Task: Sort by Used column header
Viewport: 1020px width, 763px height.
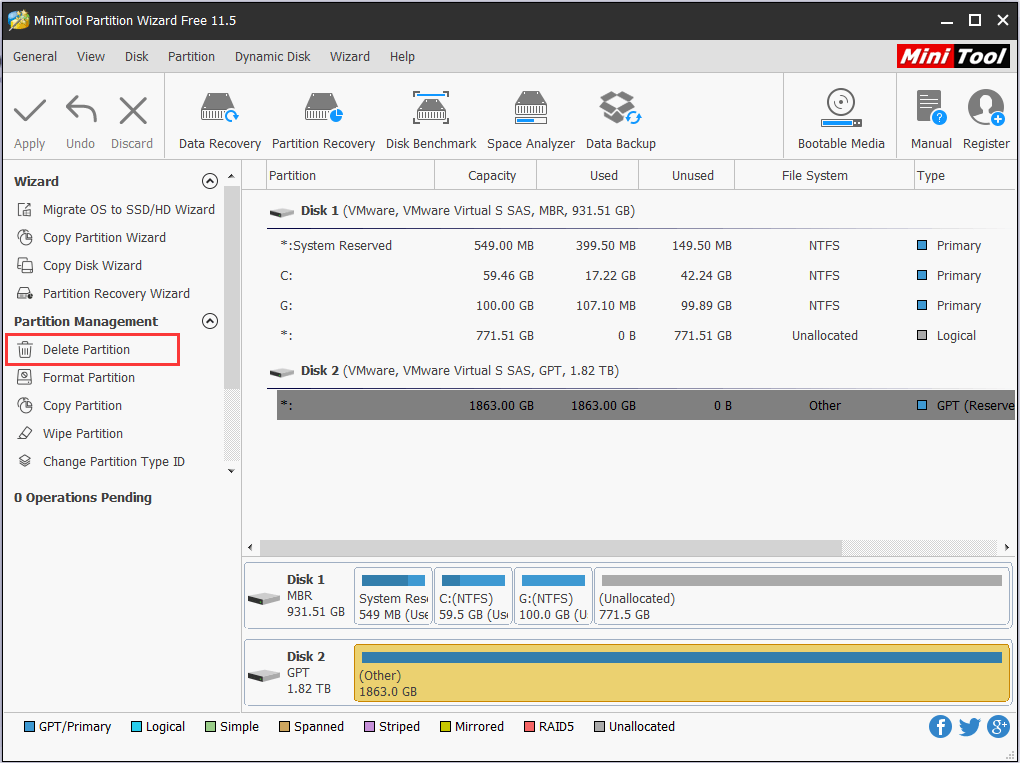Action: (587, 176)
